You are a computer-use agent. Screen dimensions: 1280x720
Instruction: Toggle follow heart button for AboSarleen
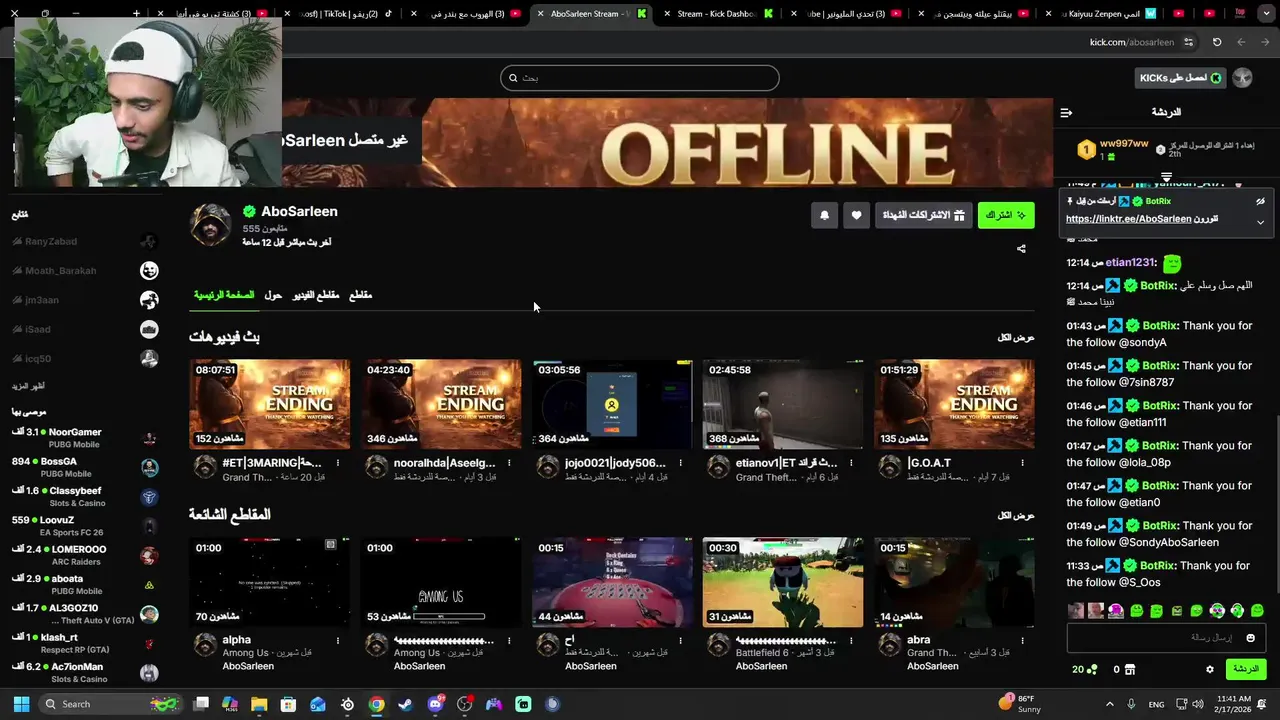856,215
